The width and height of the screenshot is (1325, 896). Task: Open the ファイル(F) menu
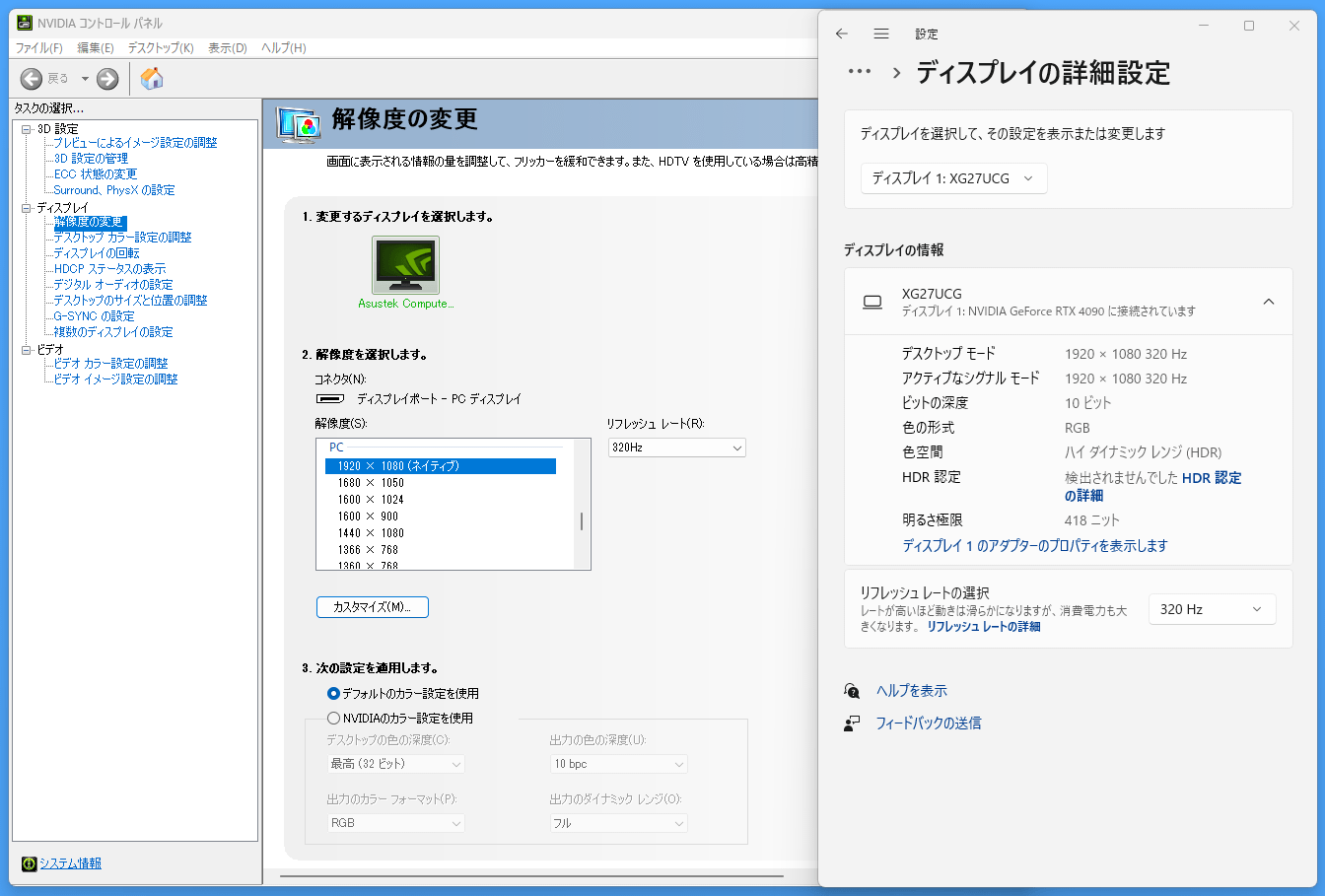39,48
